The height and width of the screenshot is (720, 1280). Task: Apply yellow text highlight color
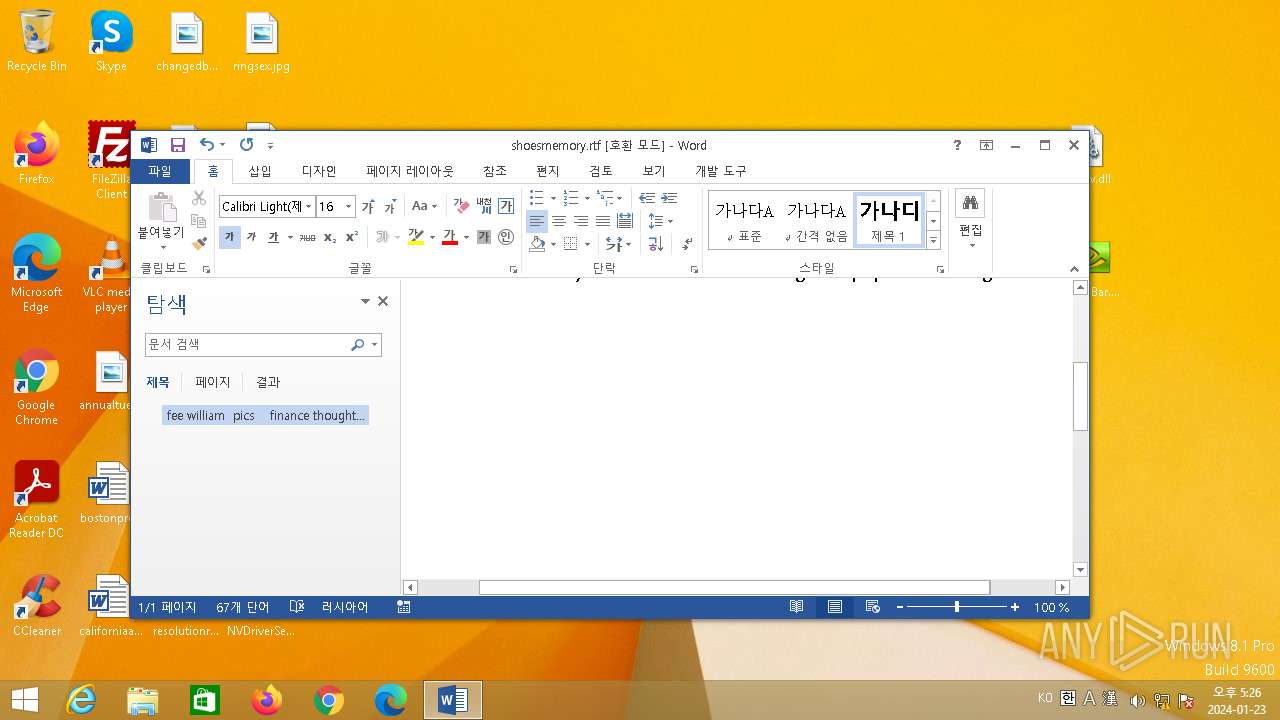pos(416,237)
